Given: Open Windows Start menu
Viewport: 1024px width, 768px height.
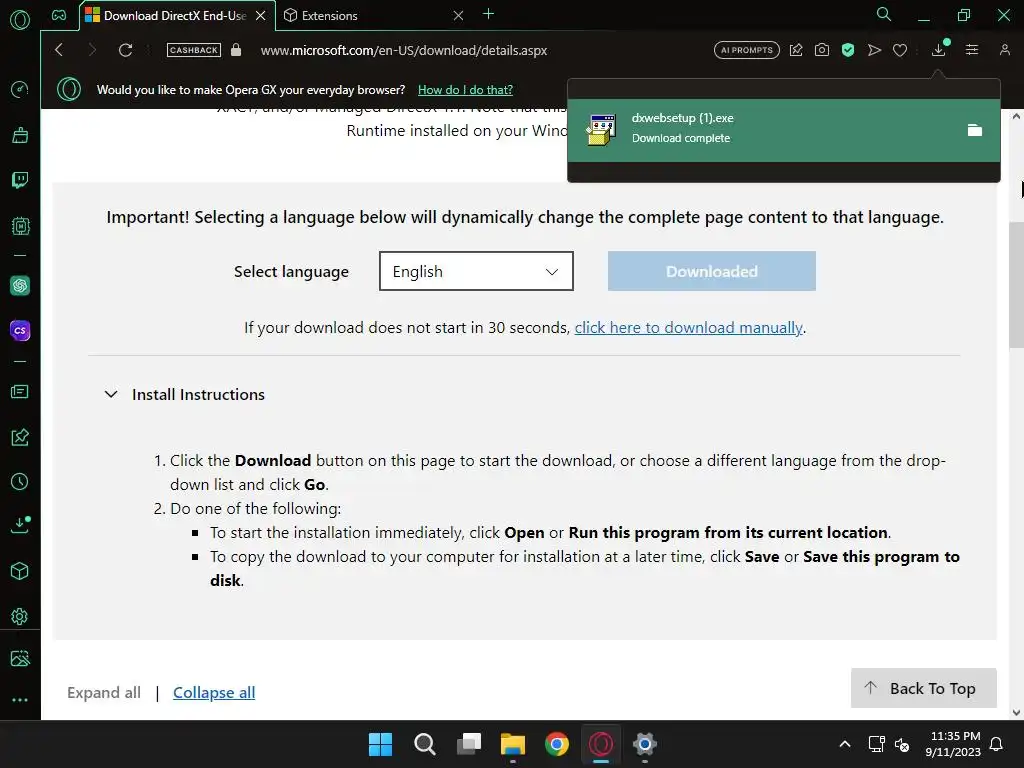Looking at the screenshot, I should tap(380, 744).
